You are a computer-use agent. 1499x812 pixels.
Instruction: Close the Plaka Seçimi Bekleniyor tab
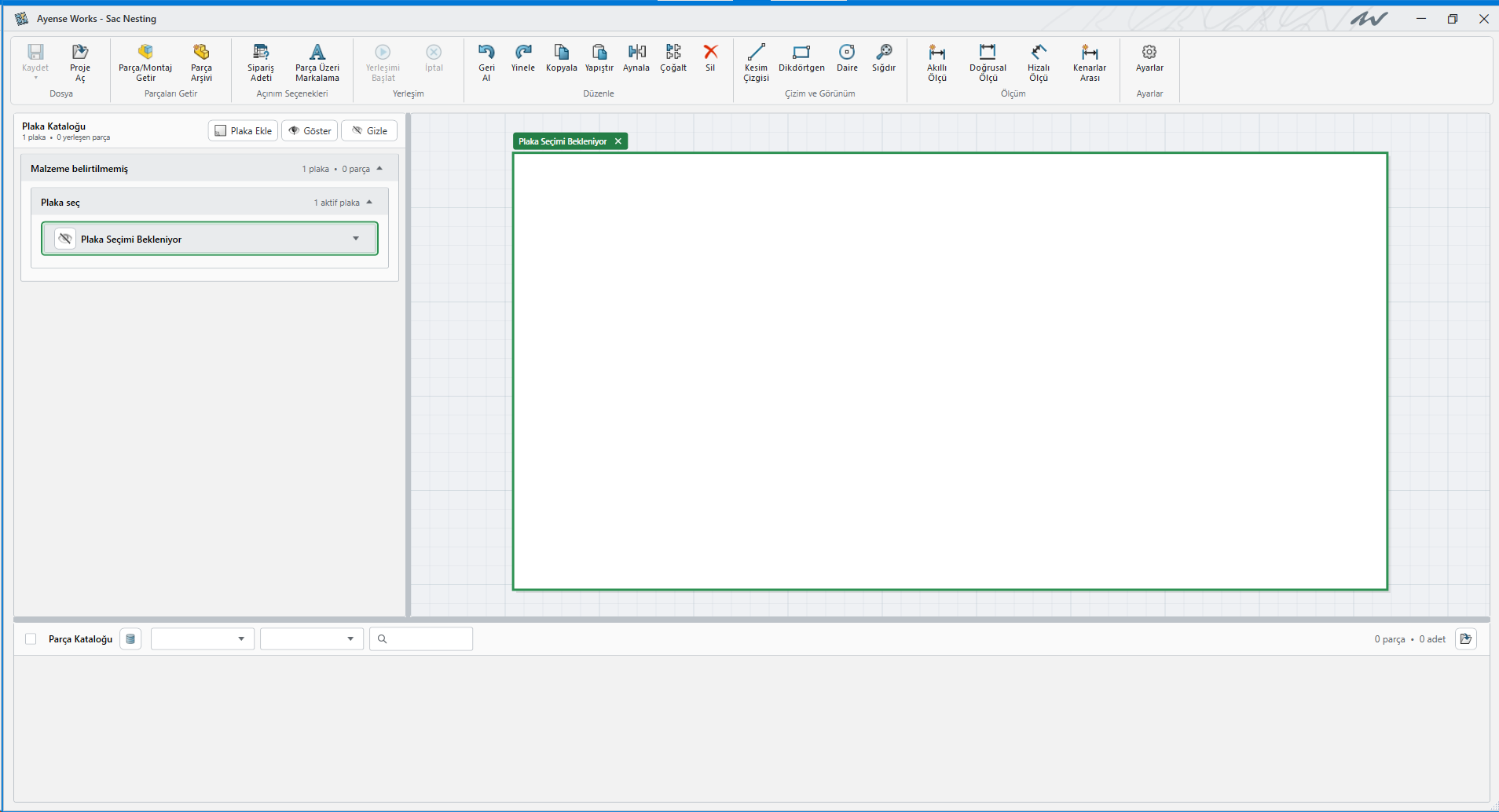click(x=618, y=141)
